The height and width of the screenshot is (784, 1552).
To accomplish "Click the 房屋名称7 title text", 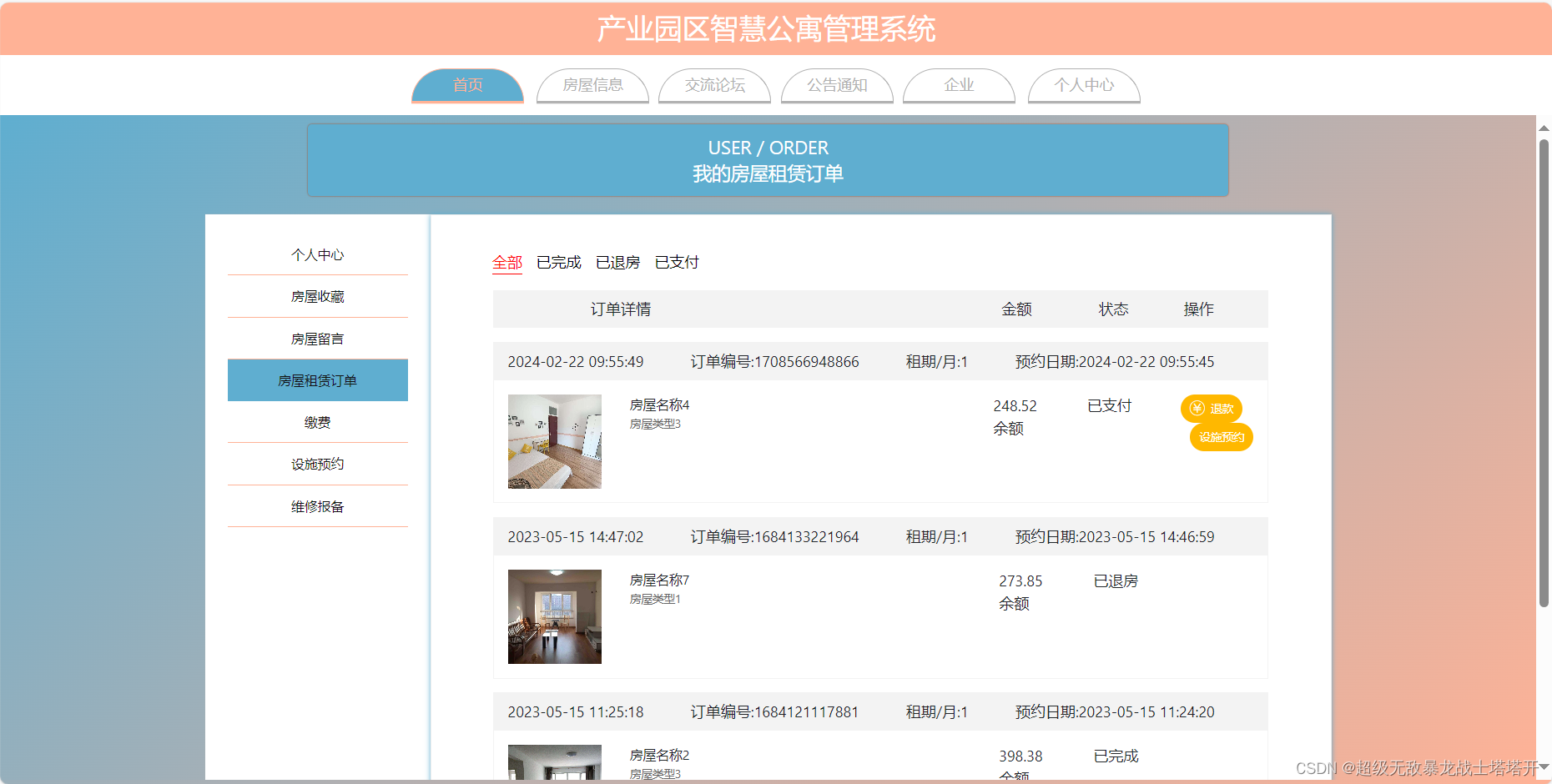I will 659,580.
